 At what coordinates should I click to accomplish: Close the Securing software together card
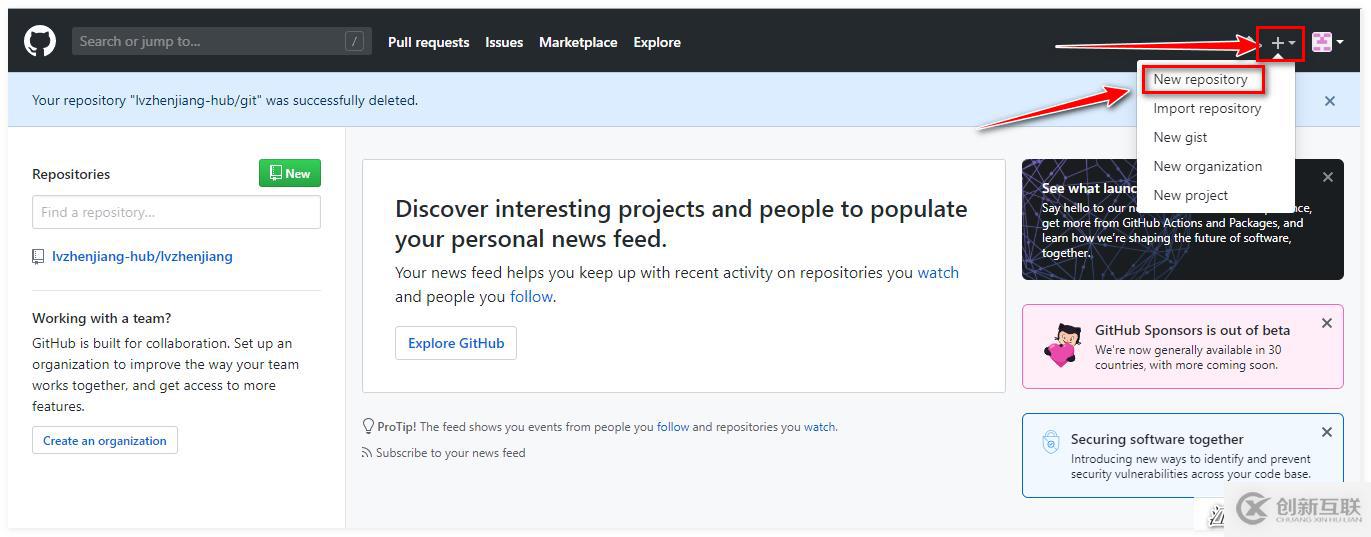(1327, 432)
